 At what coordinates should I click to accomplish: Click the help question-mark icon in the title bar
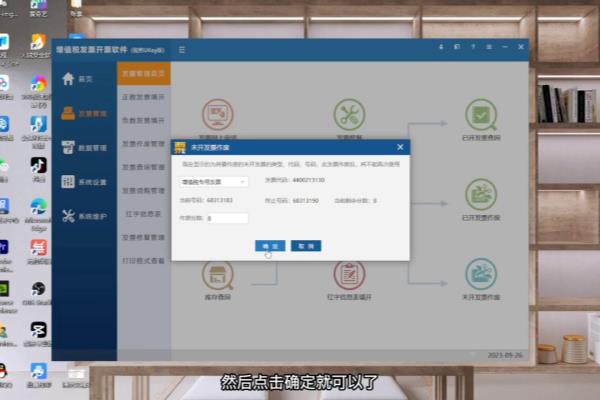pyautogui.click(x=473, y=47)
